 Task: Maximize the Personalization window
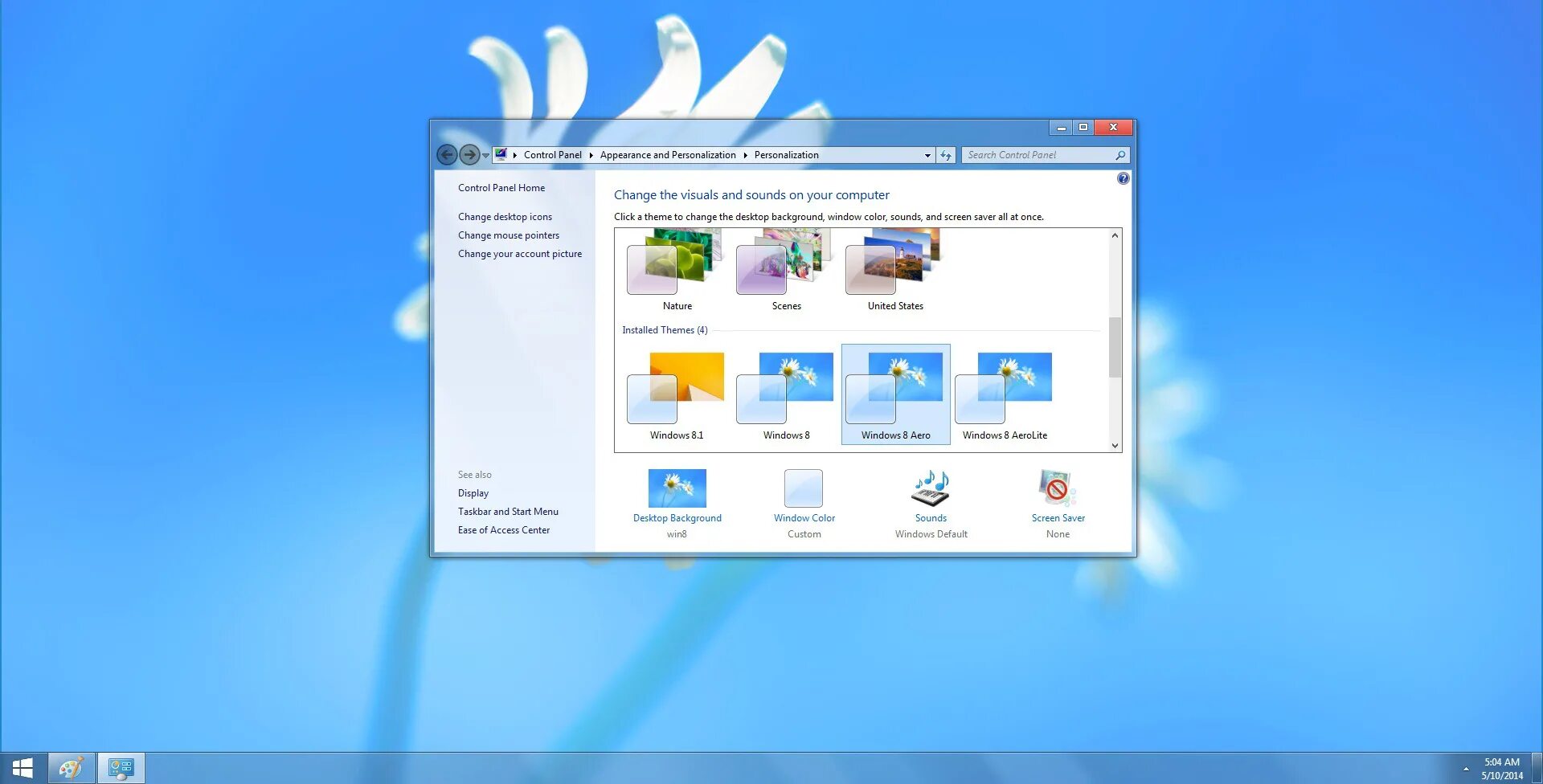click(1083, 128)
